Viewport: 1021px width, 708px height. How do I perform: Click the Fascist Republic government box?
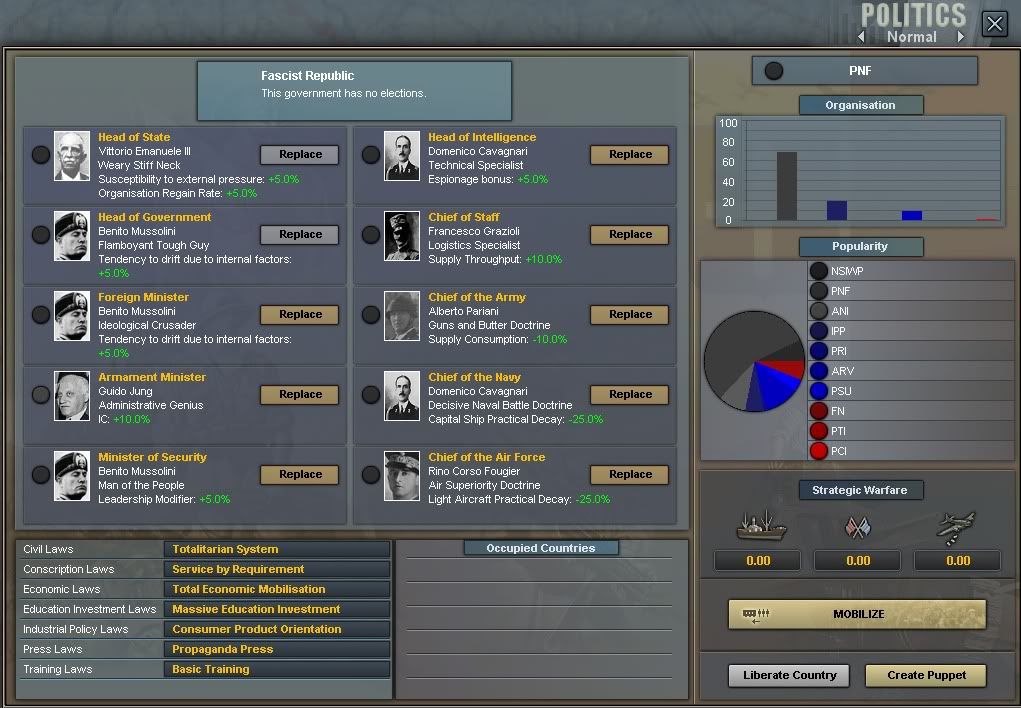click(354, 91)
